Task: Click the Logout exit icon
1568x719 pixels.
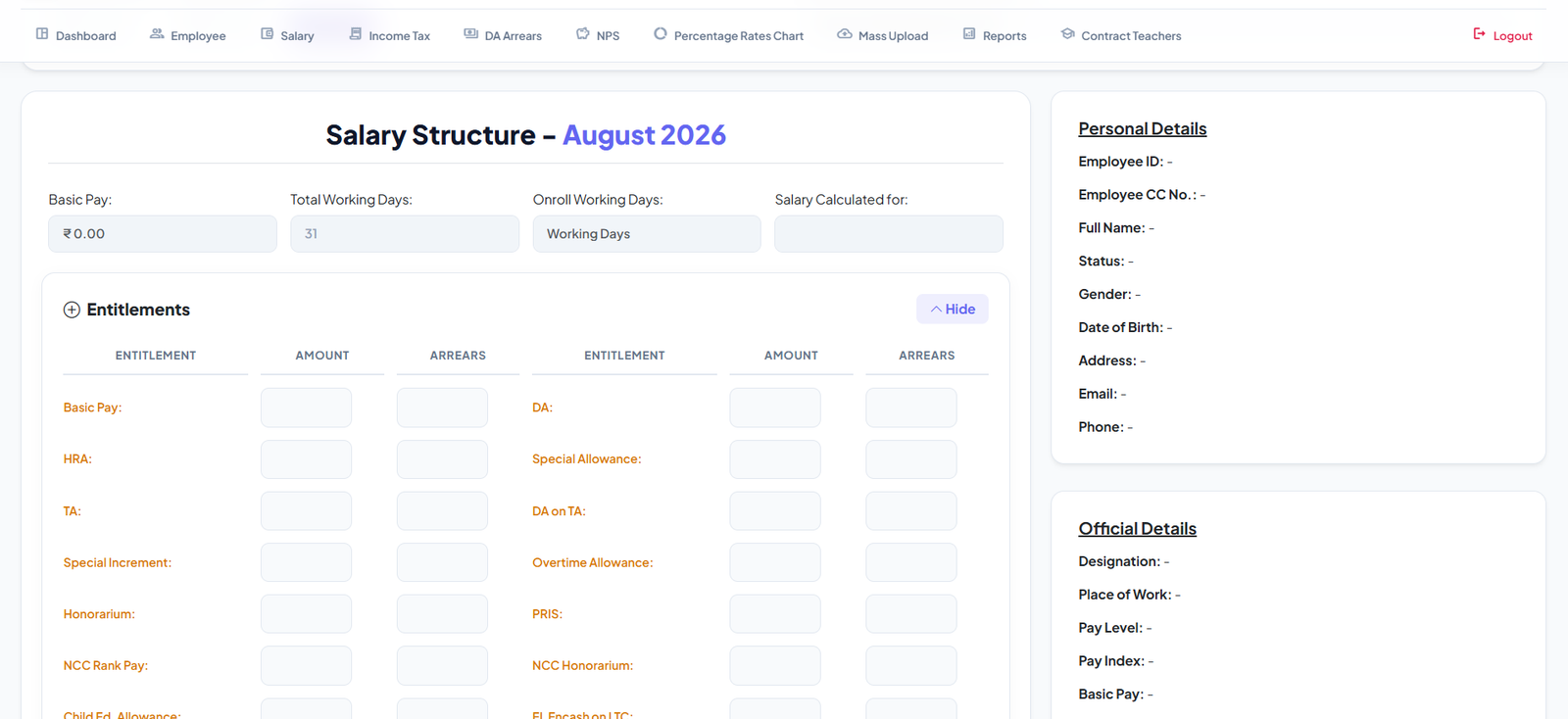Action: click(1480, 34)
